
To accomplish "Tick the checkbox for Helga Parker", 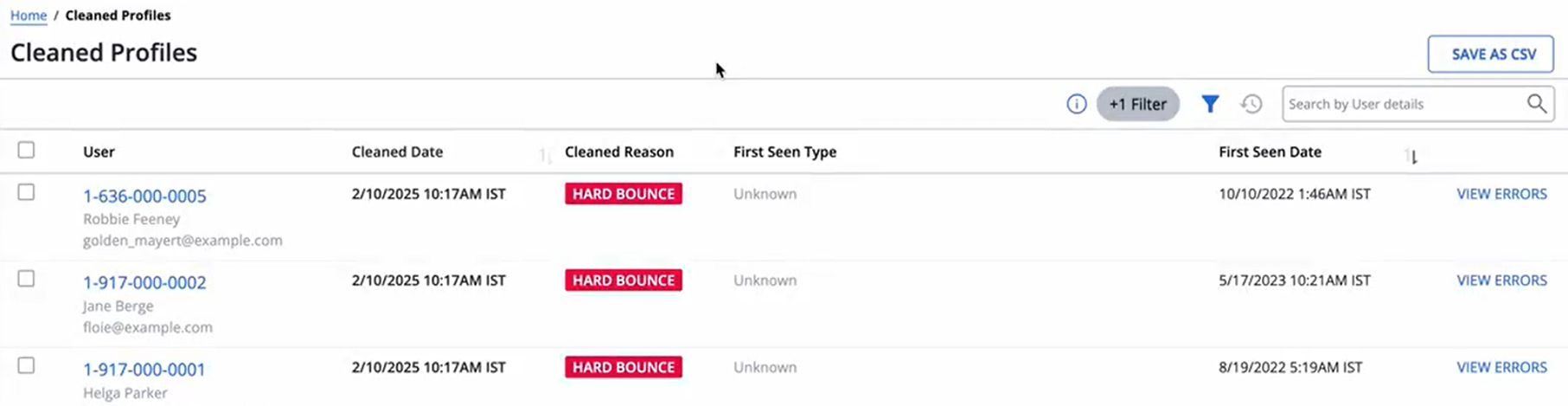I will tap(27, 365).
